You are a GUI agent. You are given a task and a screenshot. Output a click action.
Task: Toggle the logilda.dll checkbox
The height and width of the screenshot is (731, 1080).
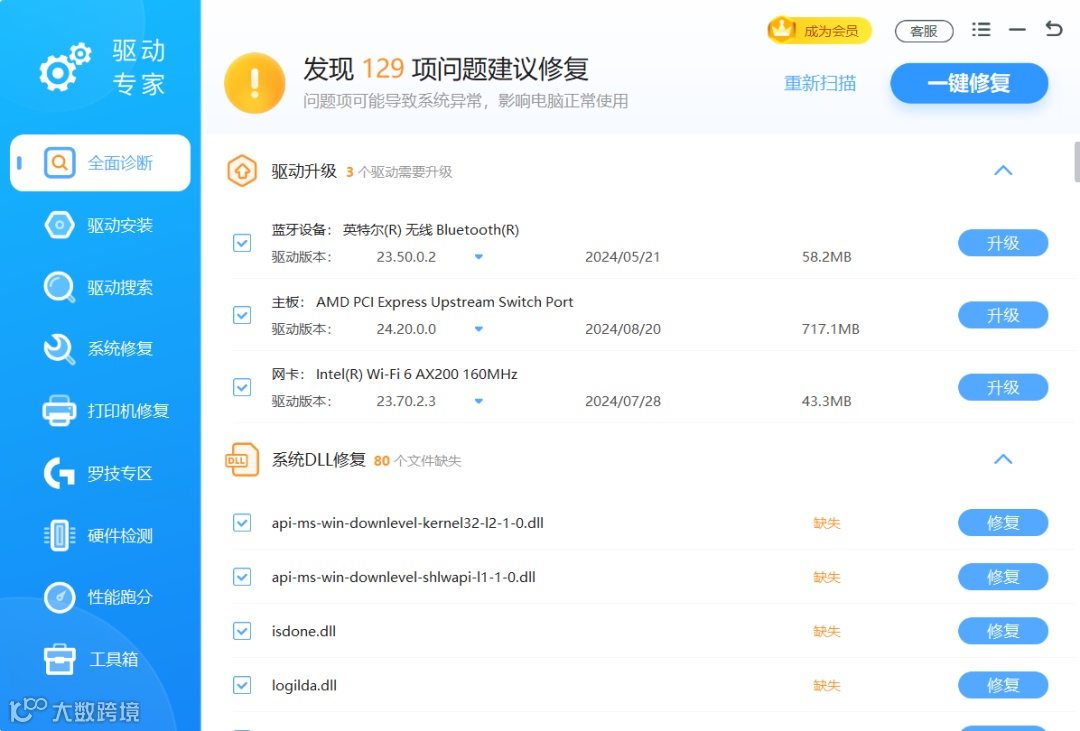pos(242,685)
